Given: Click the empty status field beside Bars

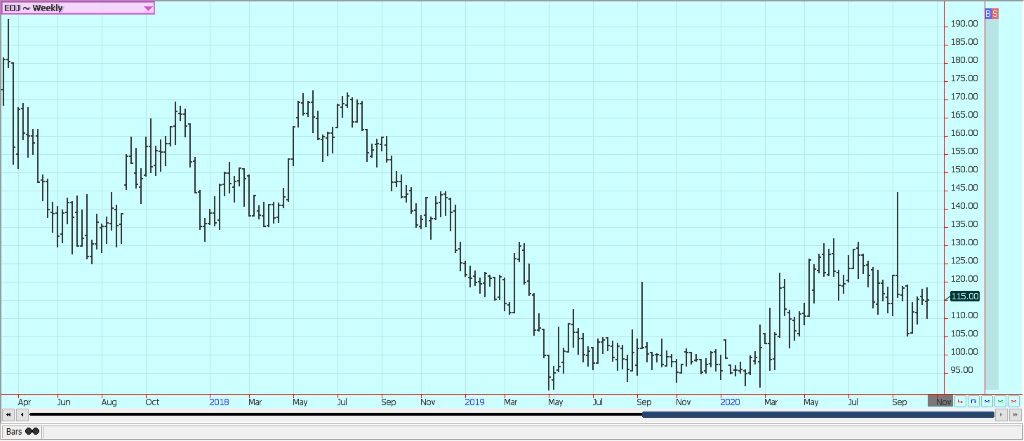Looking at the screenshot, I should [x=532, y=431].
